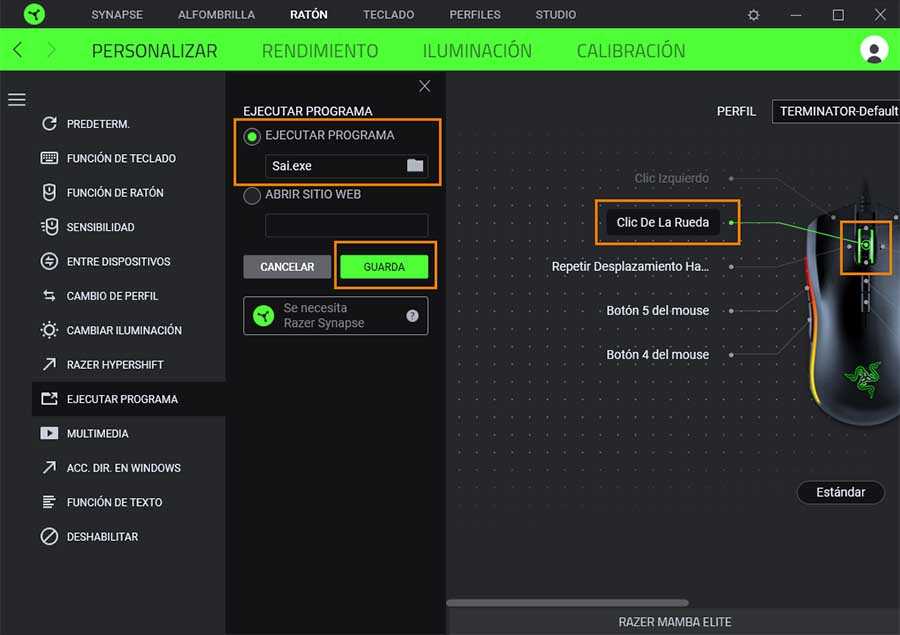Viewport: 900px width, 635px height.
Task: Click folder icon to browse for program
Action: click(x=415, y=166)
